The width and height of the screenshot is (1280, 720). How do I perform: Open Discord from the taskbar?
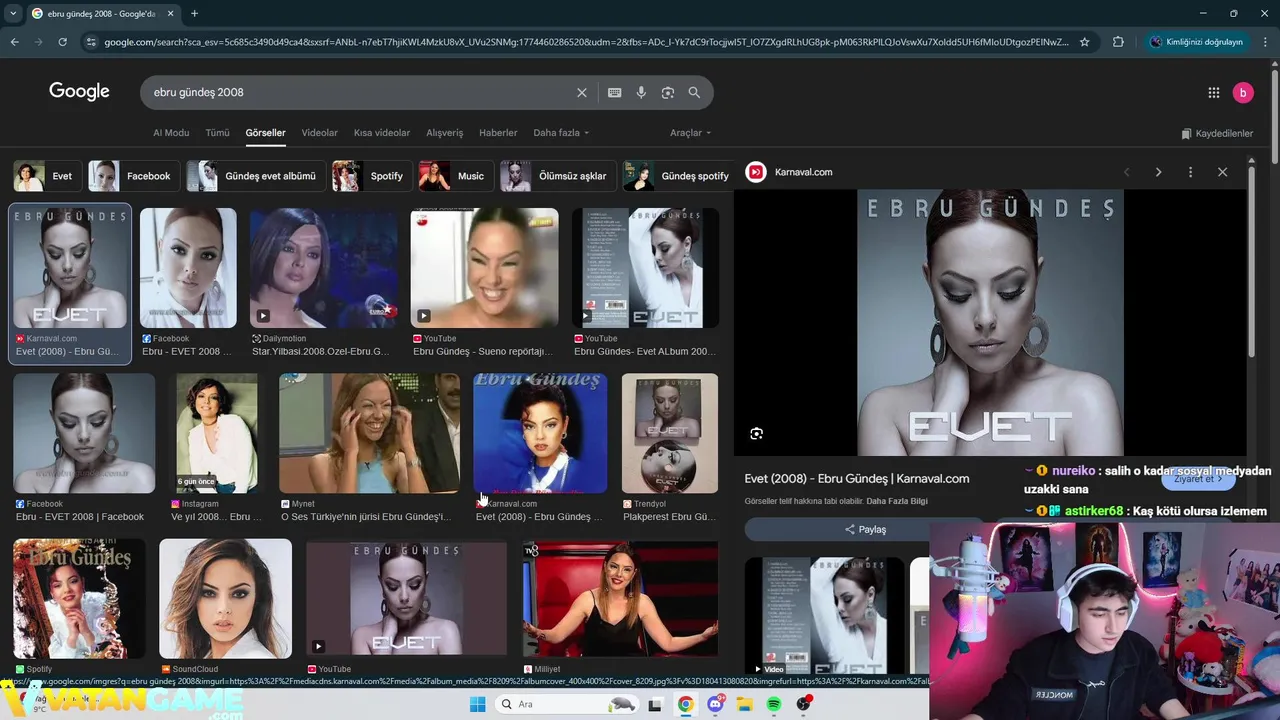[715, 704]
